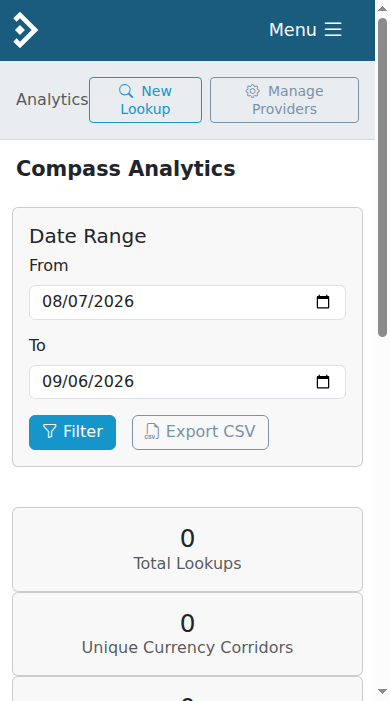The image size is (390, 701).
Task: Click the Unique Currency Corridors card
Action: 187,634
